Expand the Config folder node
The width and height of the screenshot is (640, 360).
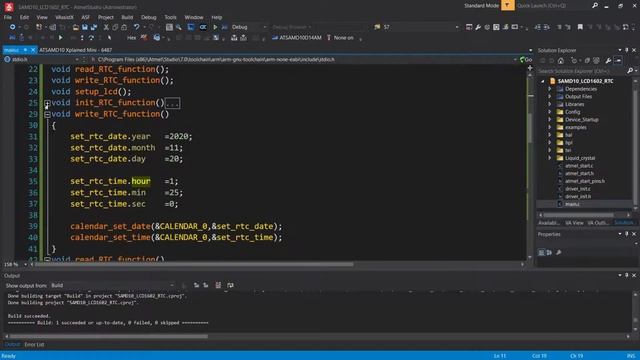(x=550, y=112)
